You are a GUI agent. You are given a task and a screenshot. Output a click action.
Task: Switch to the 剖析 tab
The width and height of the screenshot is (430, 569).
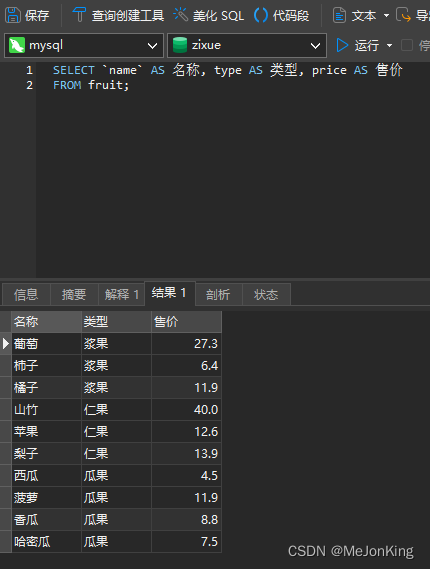218,294
